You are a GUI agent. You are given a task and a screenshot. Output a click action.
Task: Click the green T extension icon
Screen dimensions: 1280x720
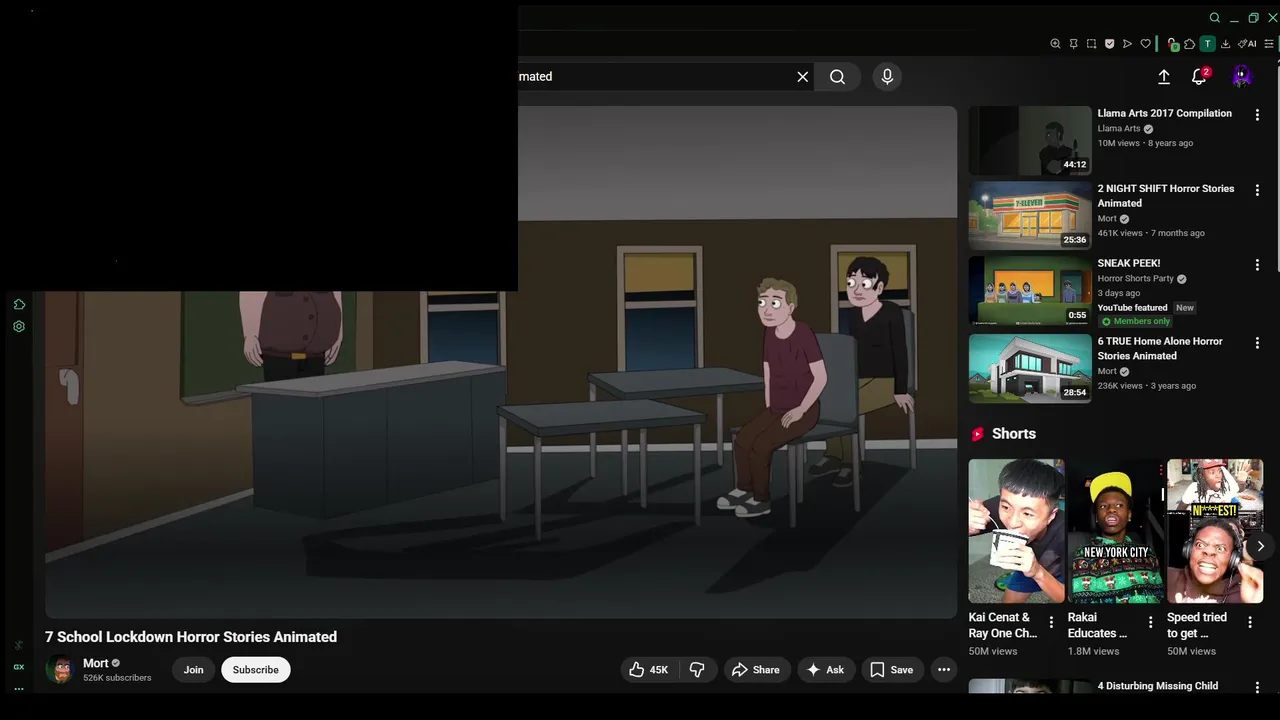1207,44
